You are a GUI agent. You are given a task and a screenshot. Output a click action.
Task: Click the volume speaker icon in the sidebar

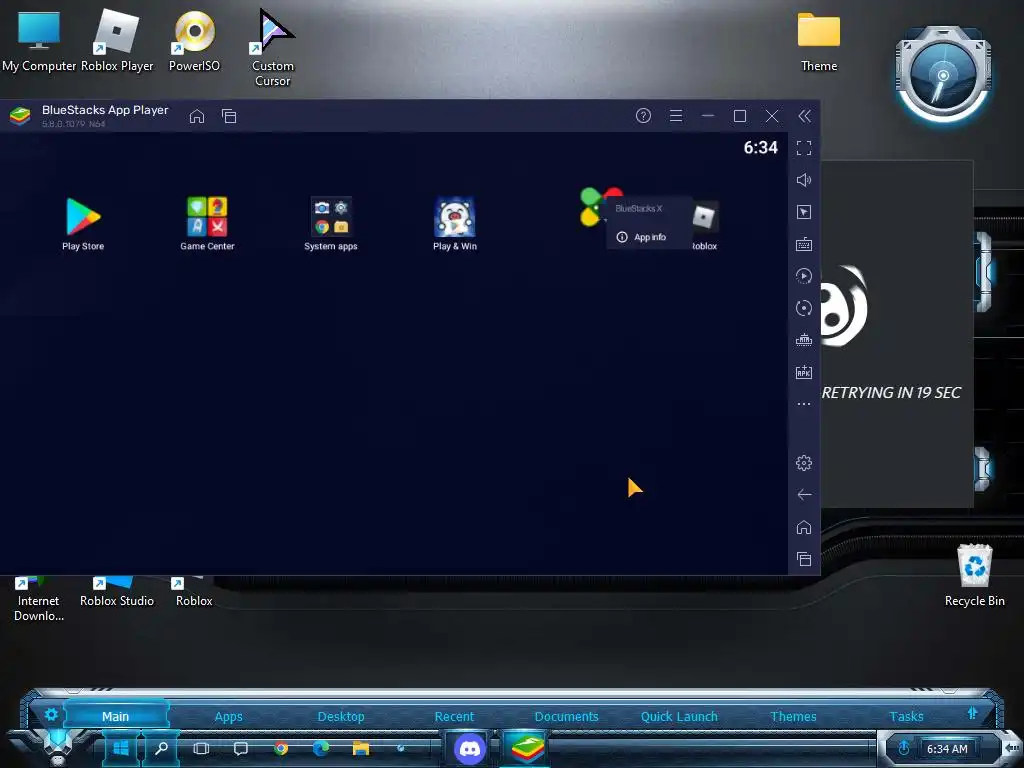pyautogui.click(x=804, y=180)
